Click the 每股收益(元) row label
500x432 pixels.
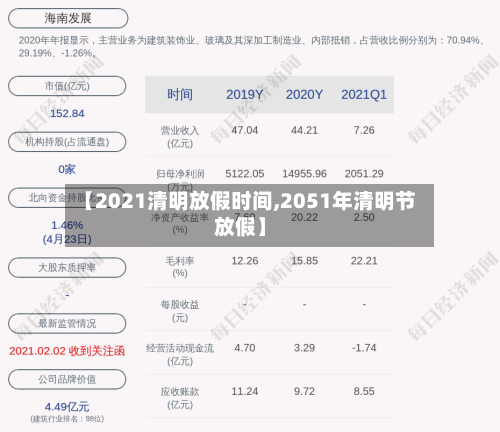[x=180, y=311]
